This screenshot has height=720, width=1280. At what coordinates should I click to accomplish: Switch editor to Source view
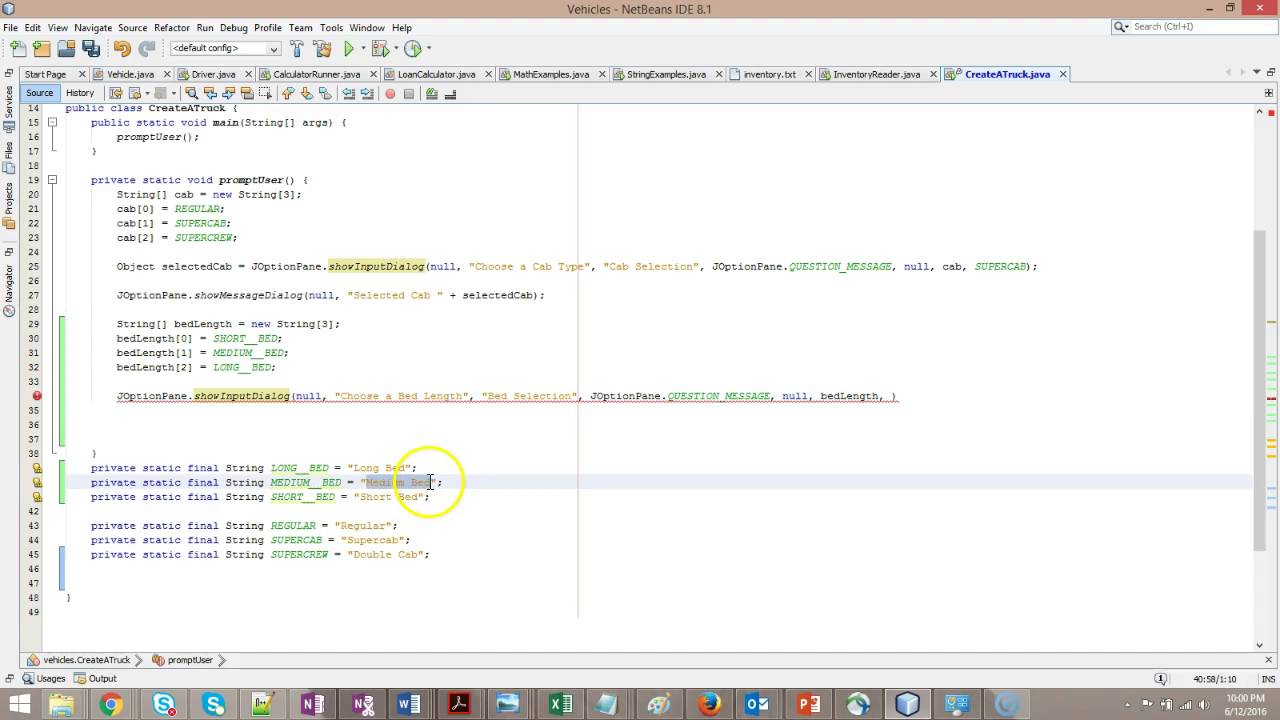click(x=40, y=93)
